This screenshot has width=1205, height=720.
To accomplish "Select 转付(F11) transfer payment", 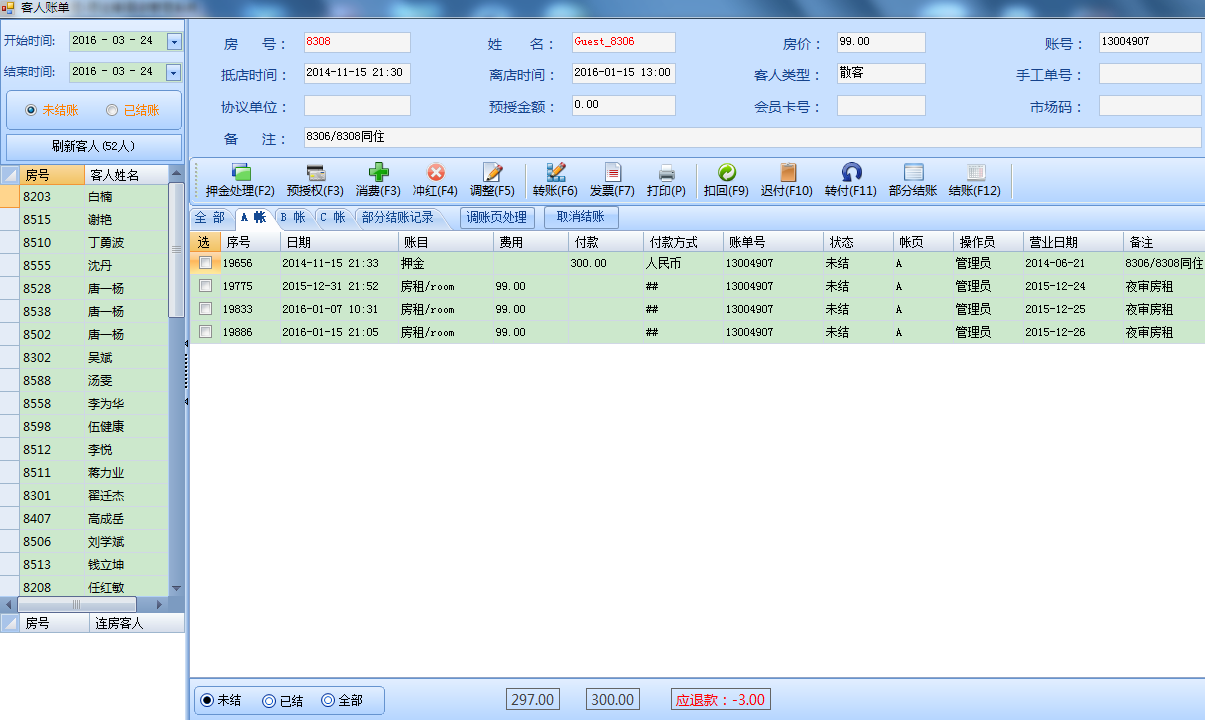I will click(851, 181).
